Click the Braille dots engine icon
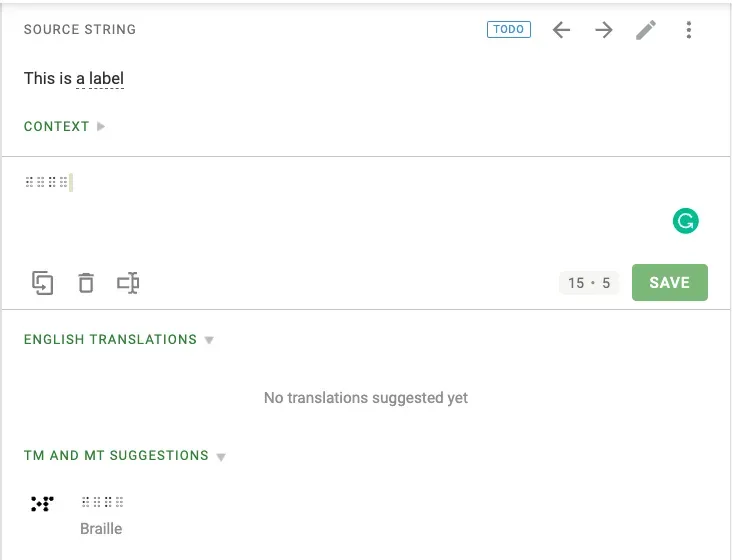Image resolution: width=732 pixels, height=560 pixels. coord(42,503)
